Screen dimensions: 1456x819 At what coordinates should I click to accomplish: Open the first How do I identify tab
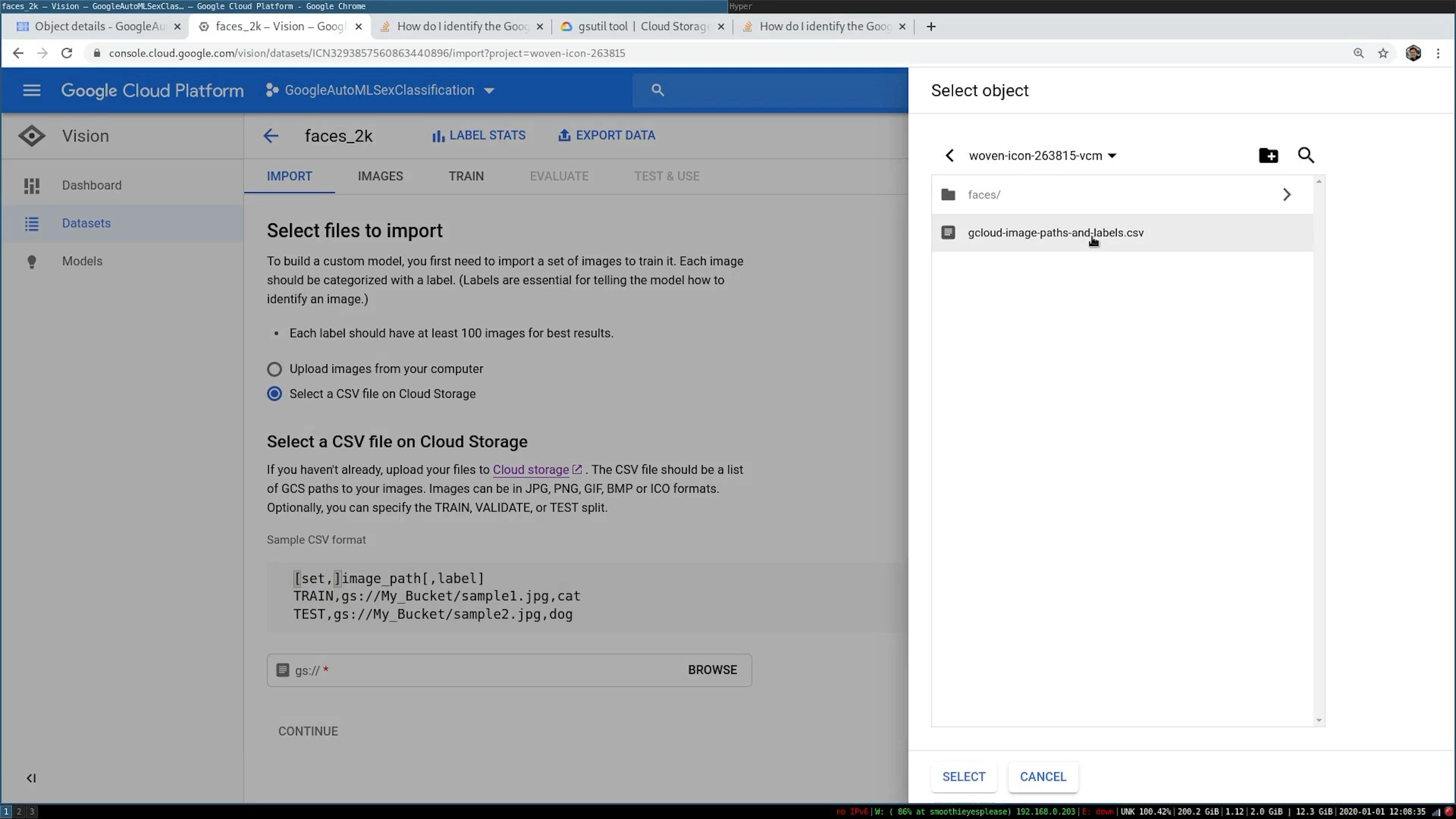[462, 27]
